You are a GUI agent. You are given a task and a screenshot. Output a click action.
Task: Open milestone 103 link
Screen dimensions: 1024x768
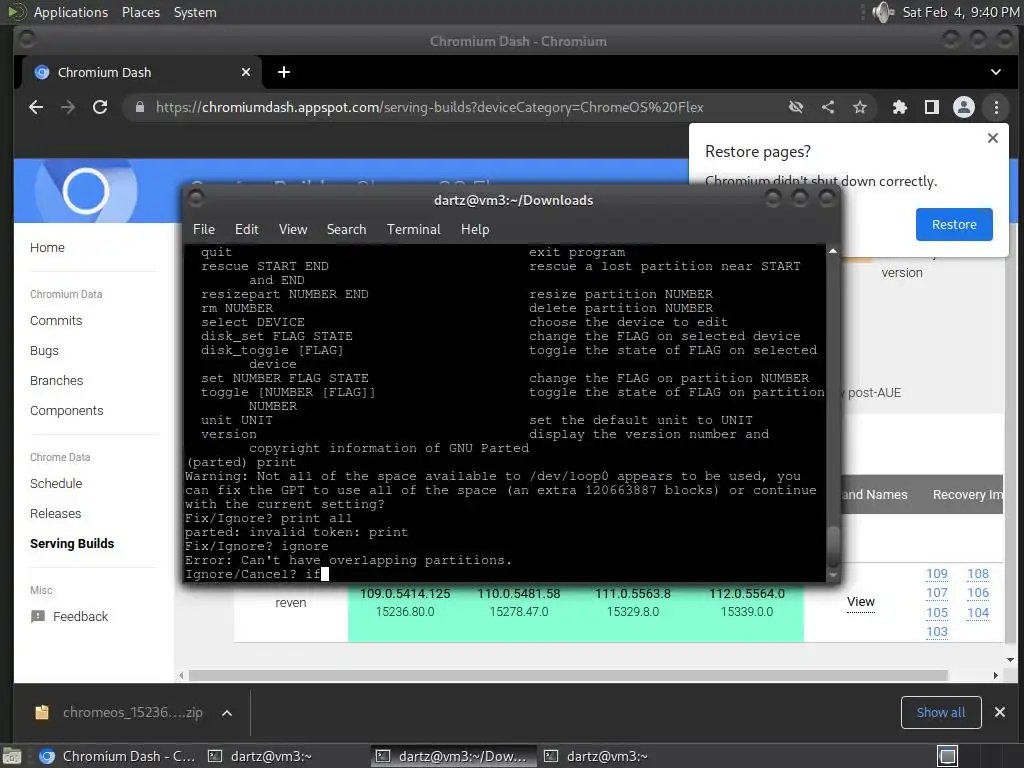936,632
